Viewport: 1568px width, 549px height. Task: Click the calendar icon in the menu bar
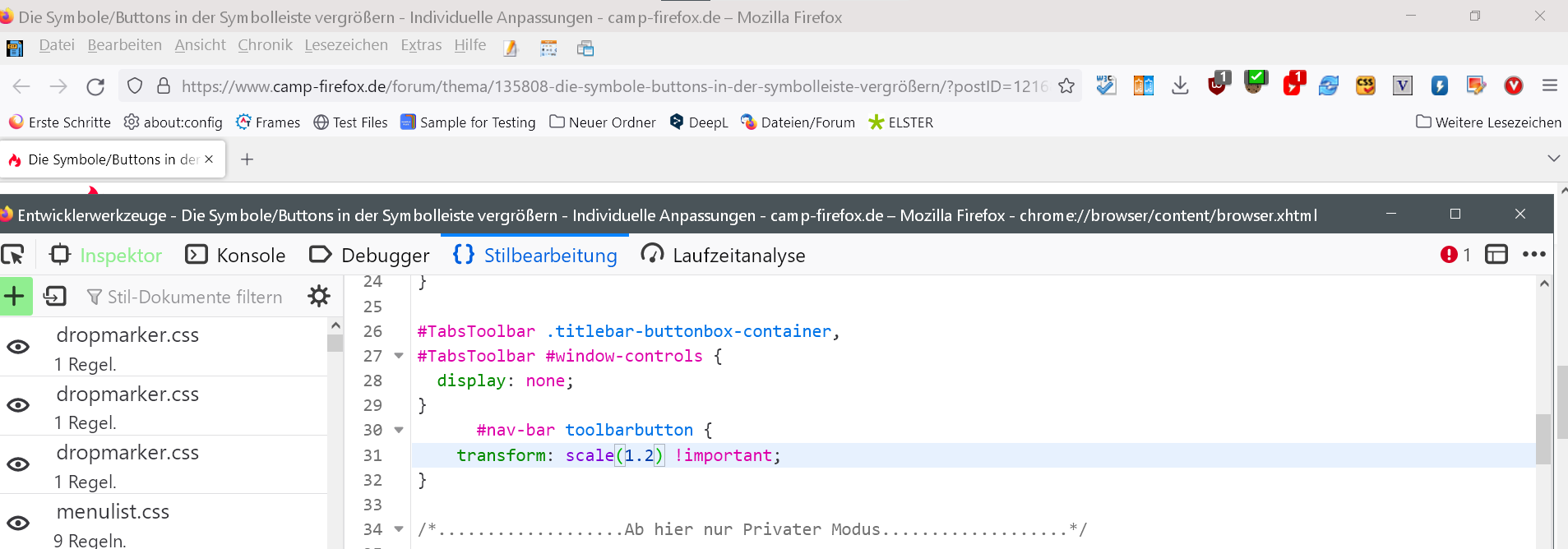click(x=548, y=48)
